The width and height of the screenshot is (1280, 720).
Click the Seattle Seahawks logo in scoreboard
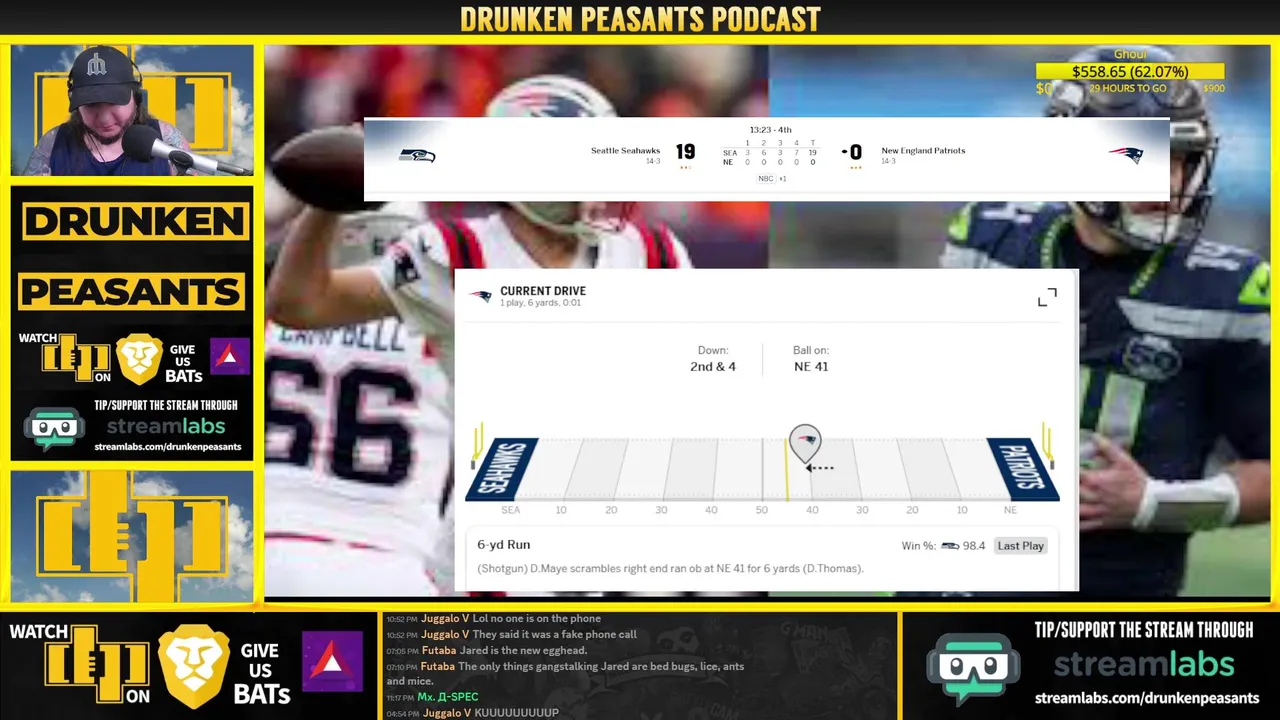[417, 155]
